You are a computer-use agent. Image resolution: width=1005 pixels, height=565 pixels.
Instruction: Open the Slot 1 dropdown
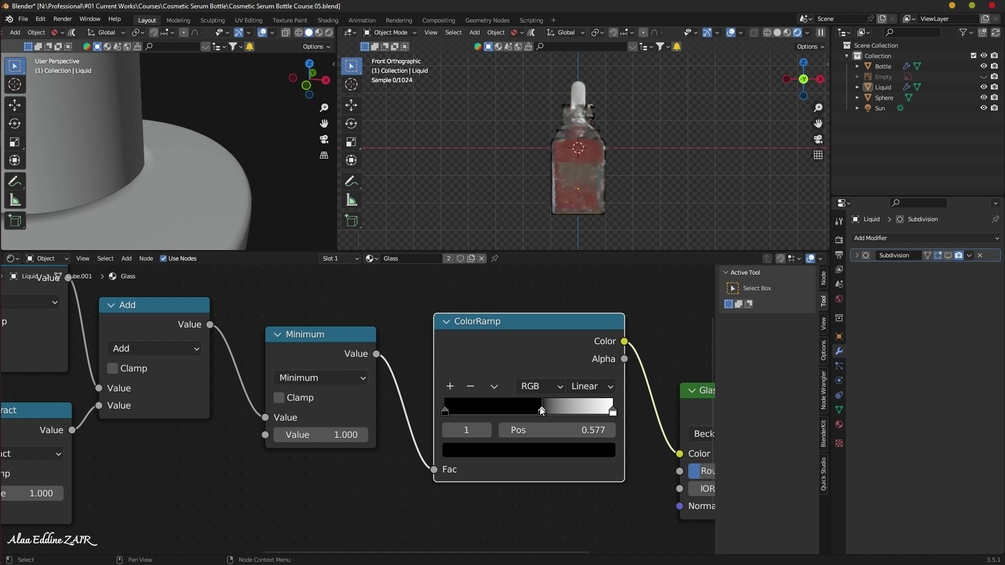tap(340, 258)
